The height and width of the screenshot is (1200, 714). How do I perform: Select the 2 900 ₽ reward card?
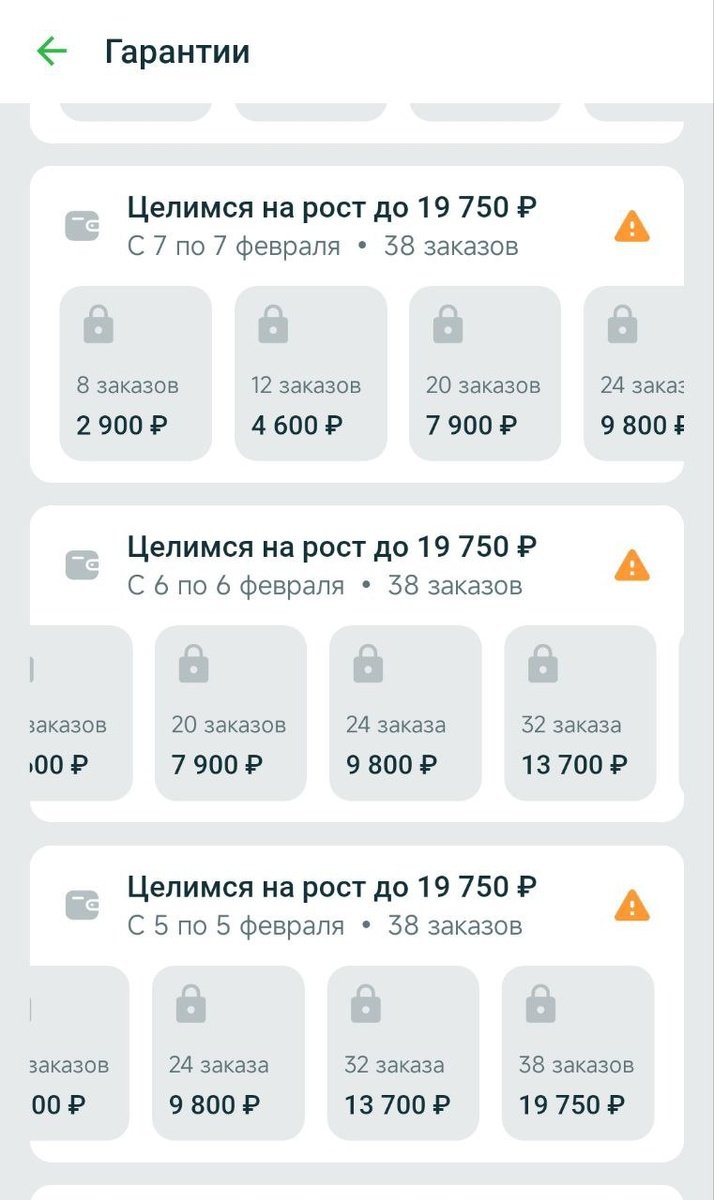point(135,375)
